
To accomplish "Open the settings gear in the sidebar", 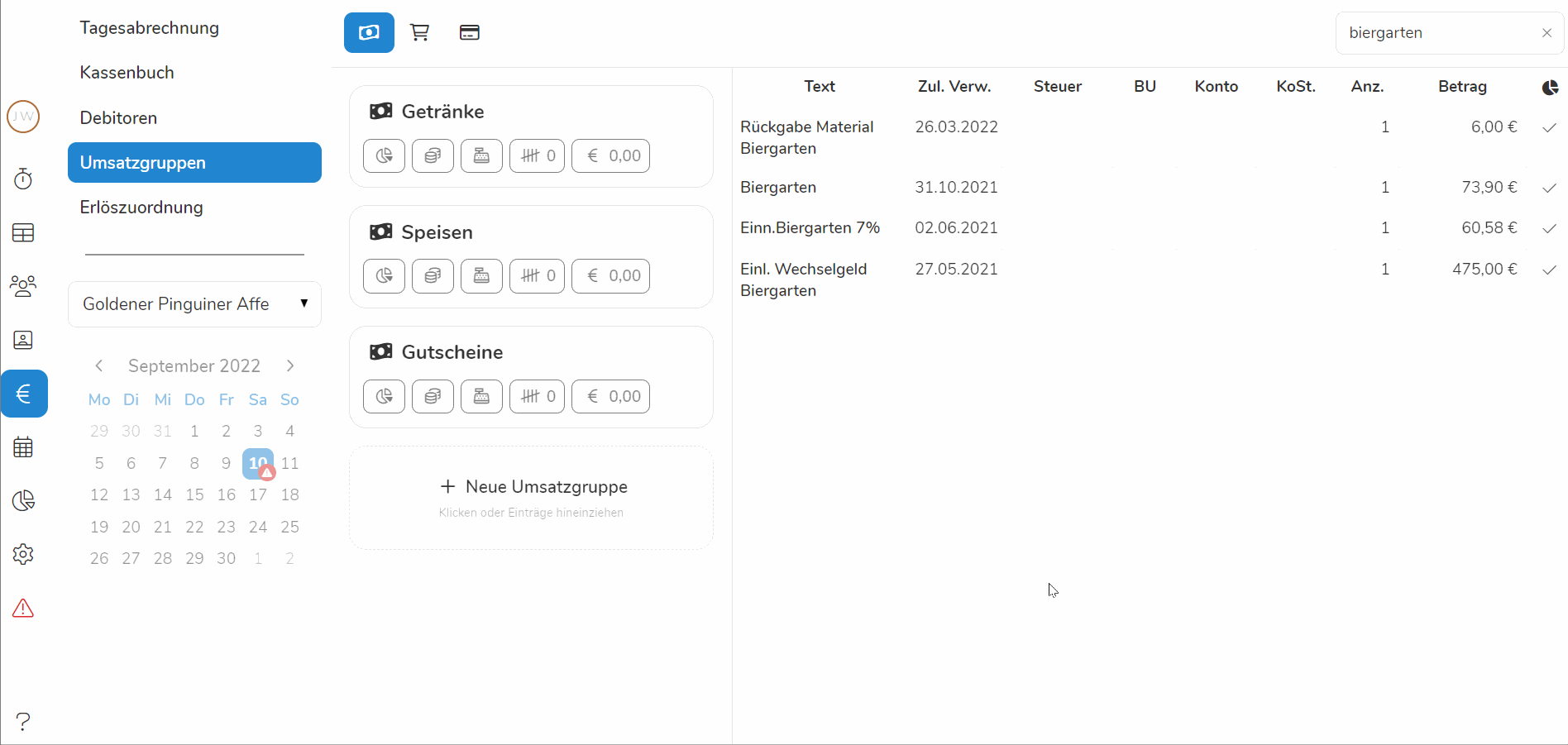I will [x=23, y=554].
